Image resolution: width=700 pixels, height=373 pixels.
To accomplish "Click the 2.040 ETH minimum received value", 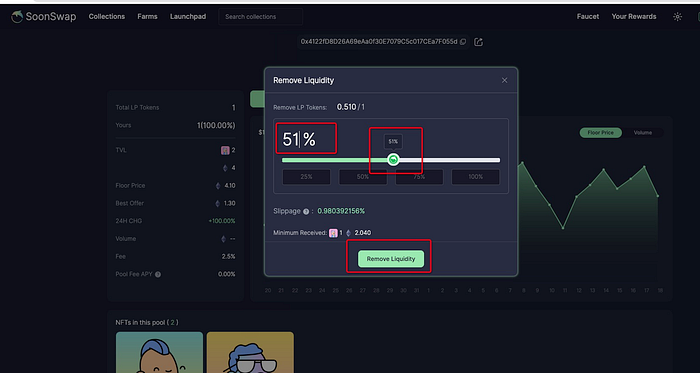I will pos(363,233).
